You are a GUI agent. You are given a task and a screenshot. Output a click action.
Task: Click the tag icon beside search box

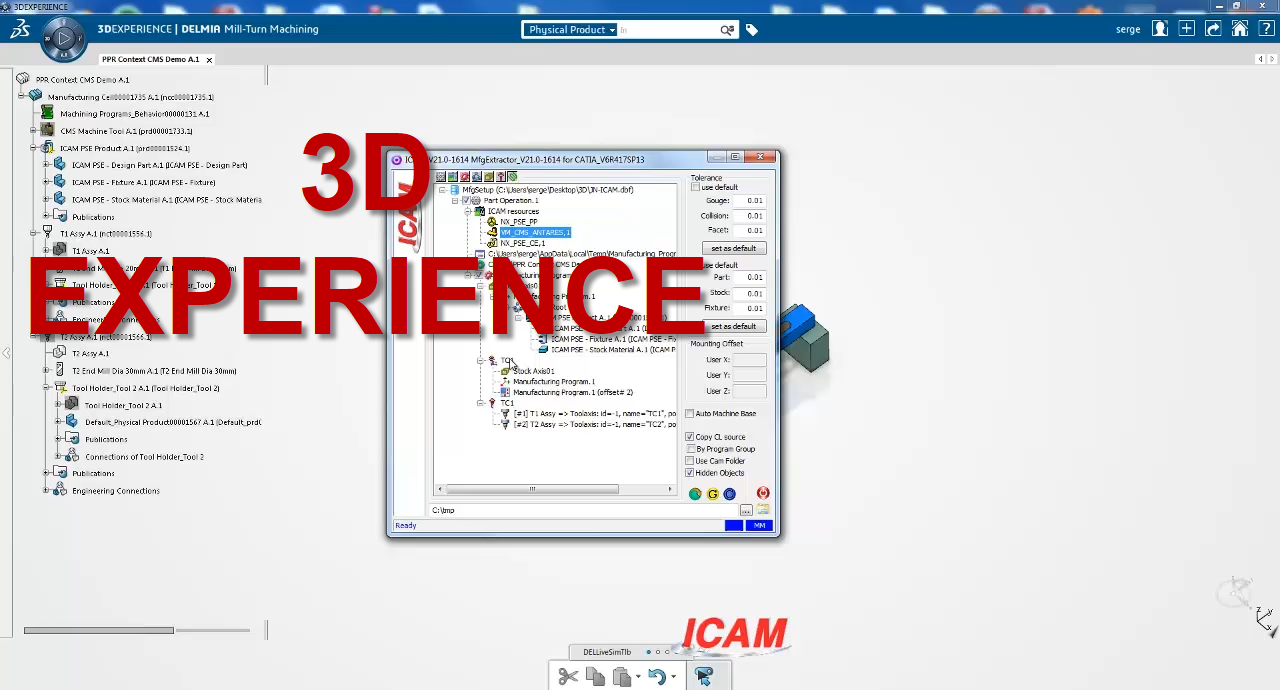(752, 30)
